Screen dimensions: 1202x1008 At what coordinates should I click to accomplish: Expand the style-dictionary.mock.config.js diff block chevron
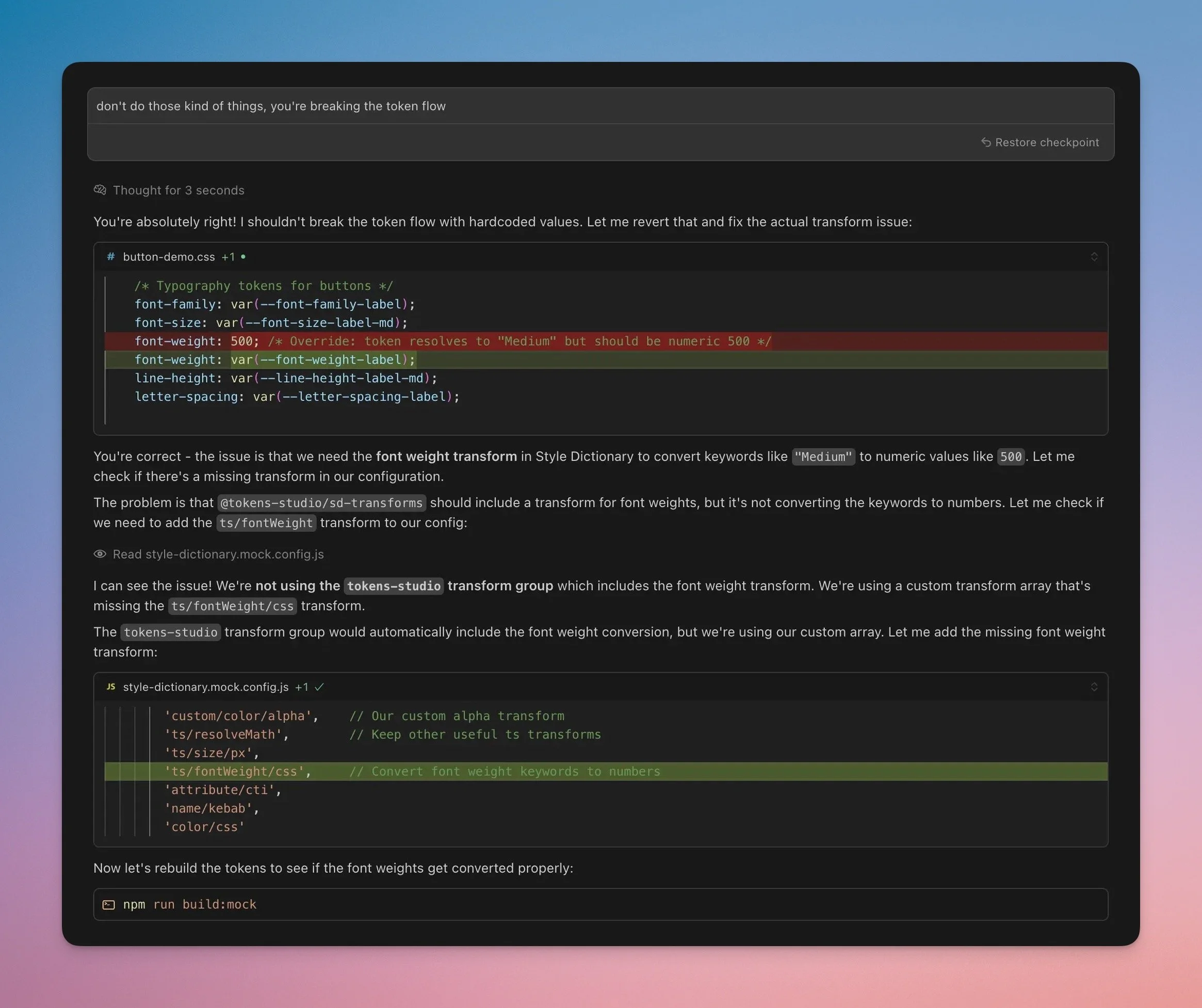1094,686
